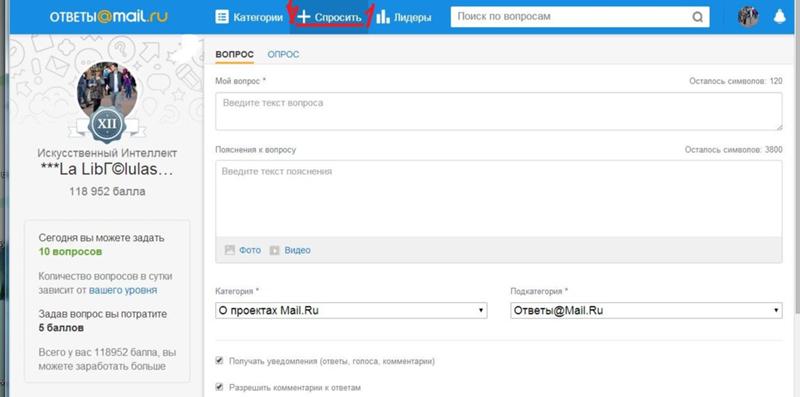The image size is (800, 397).
Task: Click the 10 вопросов green text
Action: pos(70,252)
